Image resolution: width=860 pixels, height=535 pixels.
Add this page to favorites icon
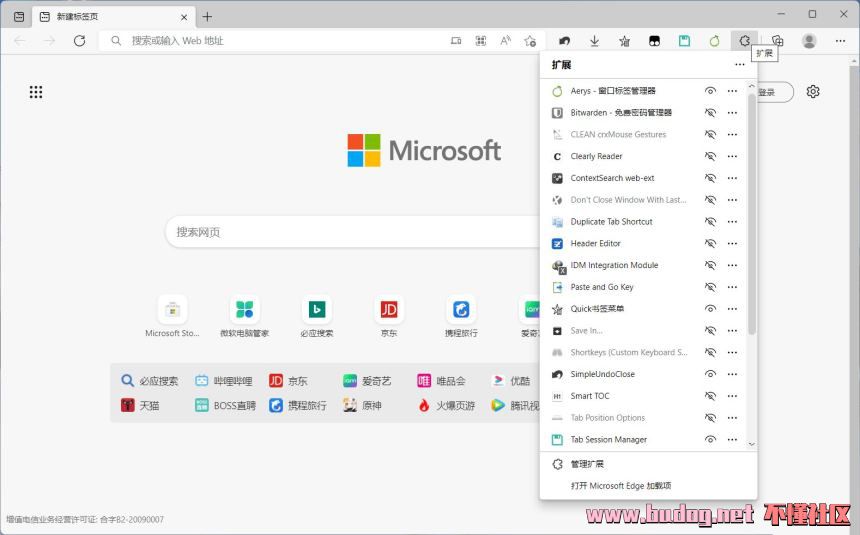coord(530,41)
